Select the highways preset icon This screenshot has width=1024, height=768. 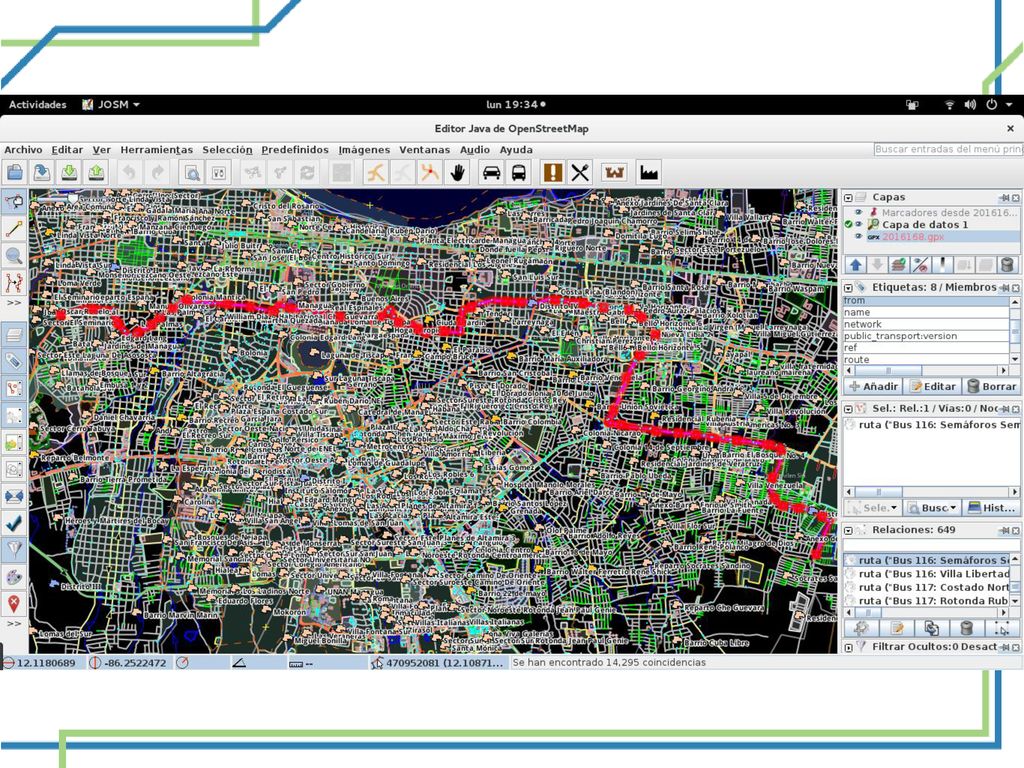click(x=376, y=173)
